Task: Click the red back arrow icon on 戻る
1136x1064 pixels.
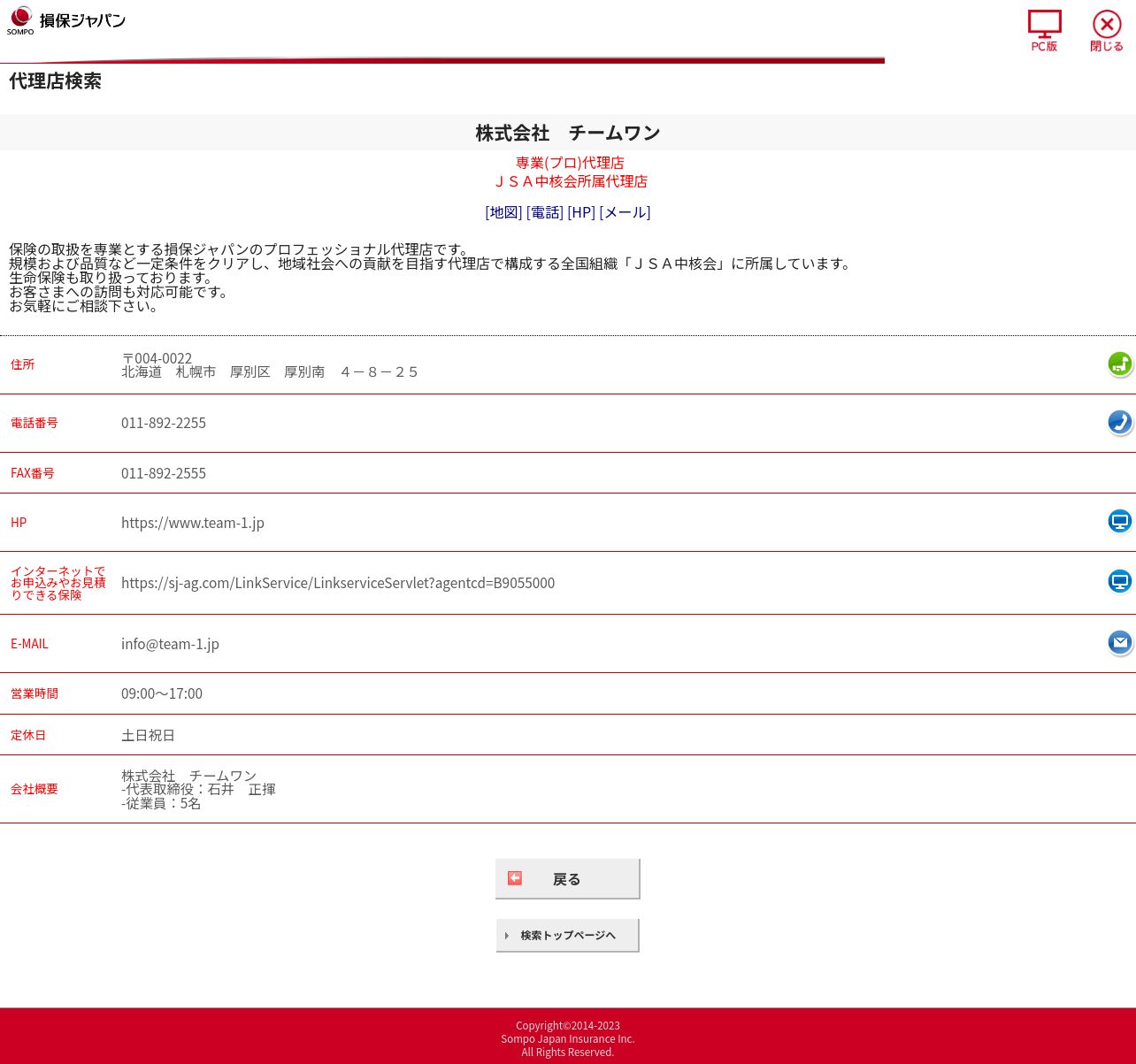Action: pos(515,878)
